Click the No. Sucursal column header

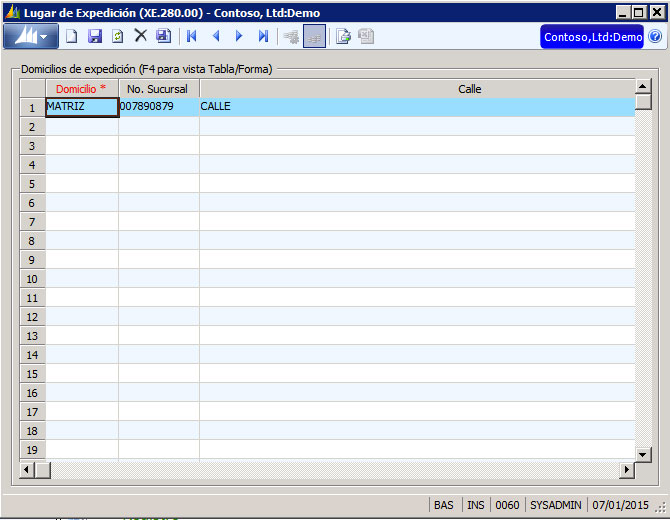coord(158,89)
